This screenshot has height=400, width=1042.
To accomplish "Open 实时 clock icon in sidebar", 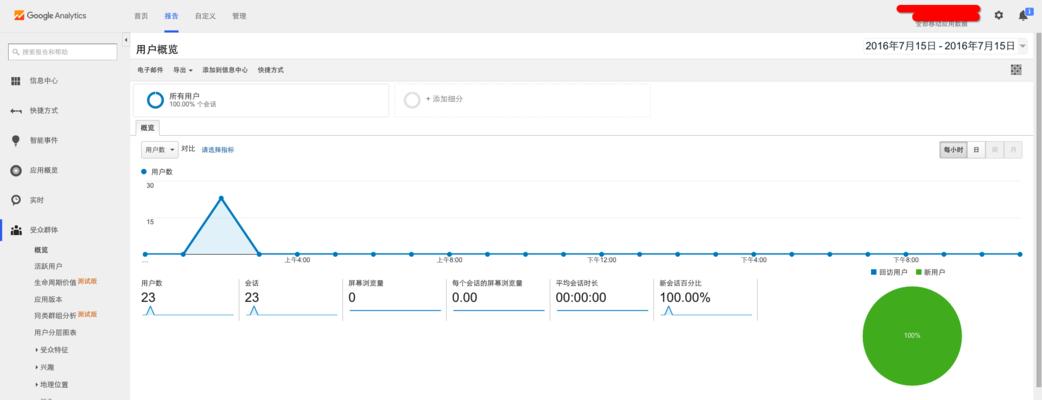I will [x=16, y=200].
